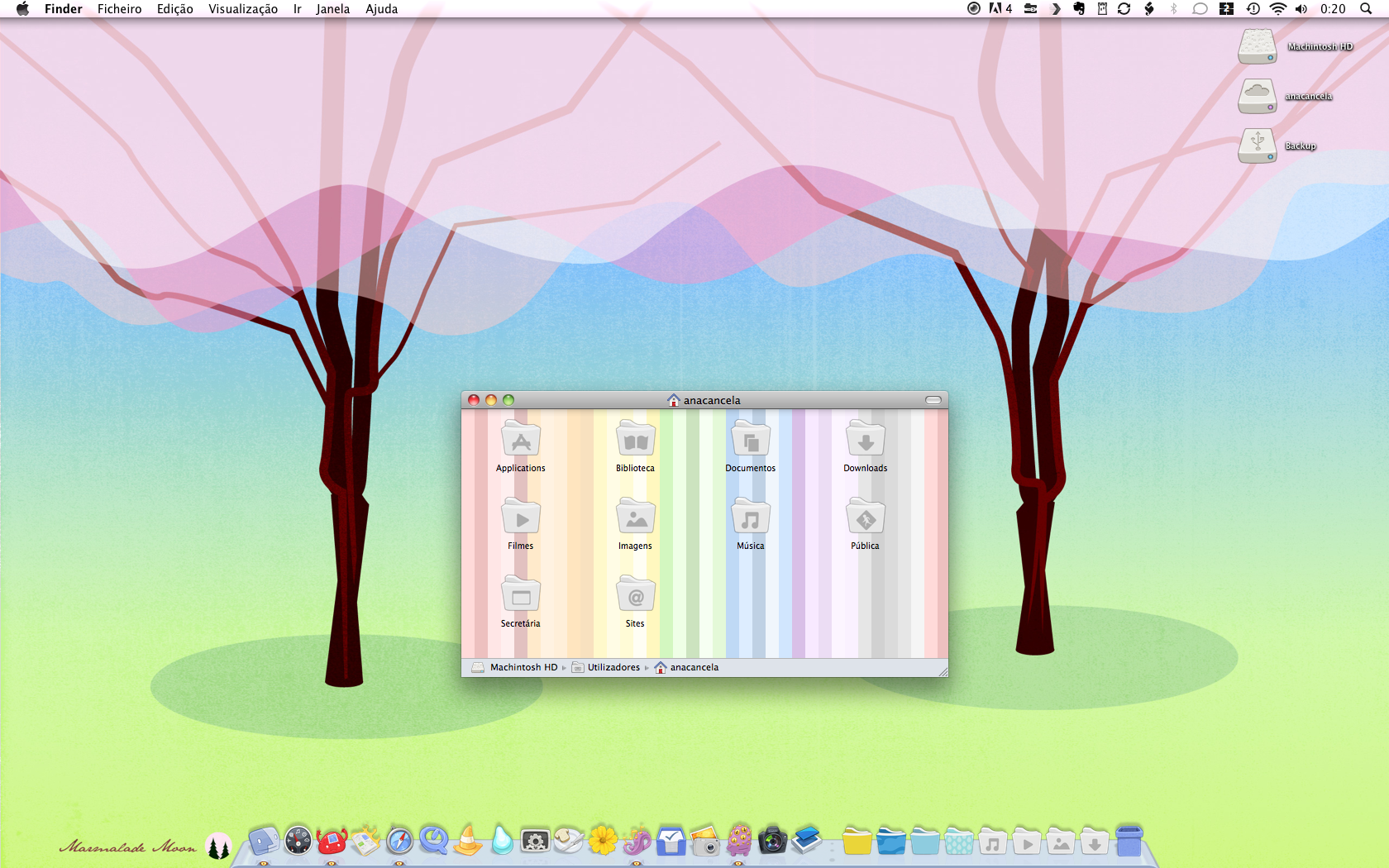Open the blue checkbox Things app in Dock
Screen dimensions: 1389x868
pos(671,841)
